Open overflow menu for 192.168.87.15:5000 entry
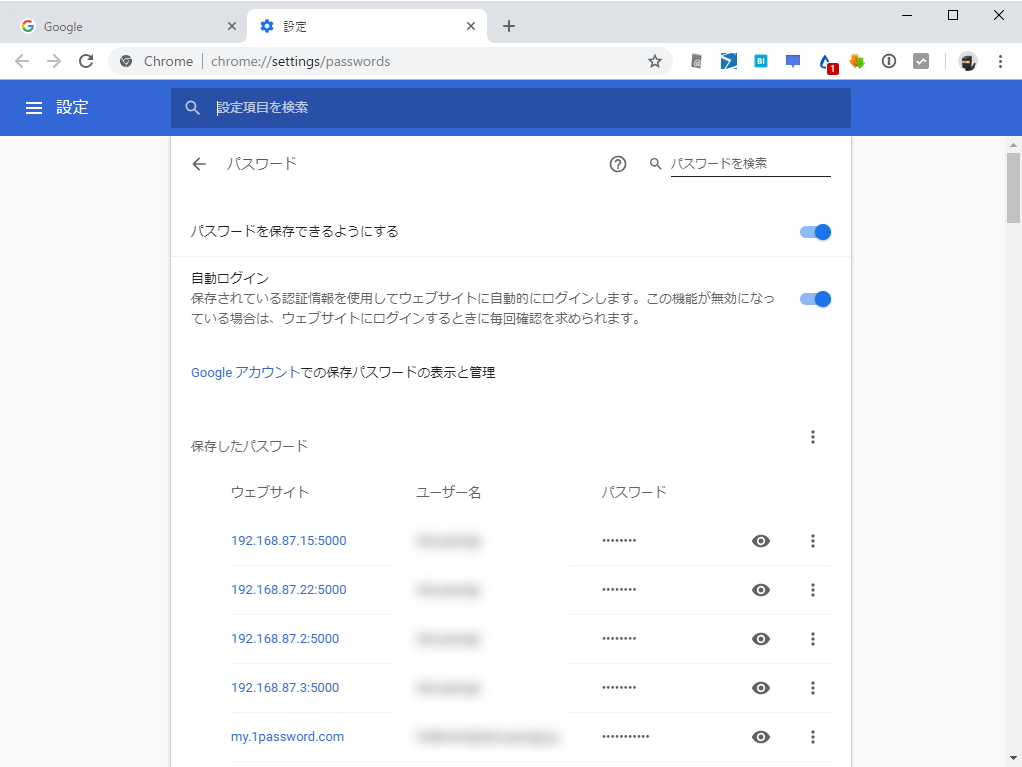This screenshot has height=767, width=1022. [813, 541]
